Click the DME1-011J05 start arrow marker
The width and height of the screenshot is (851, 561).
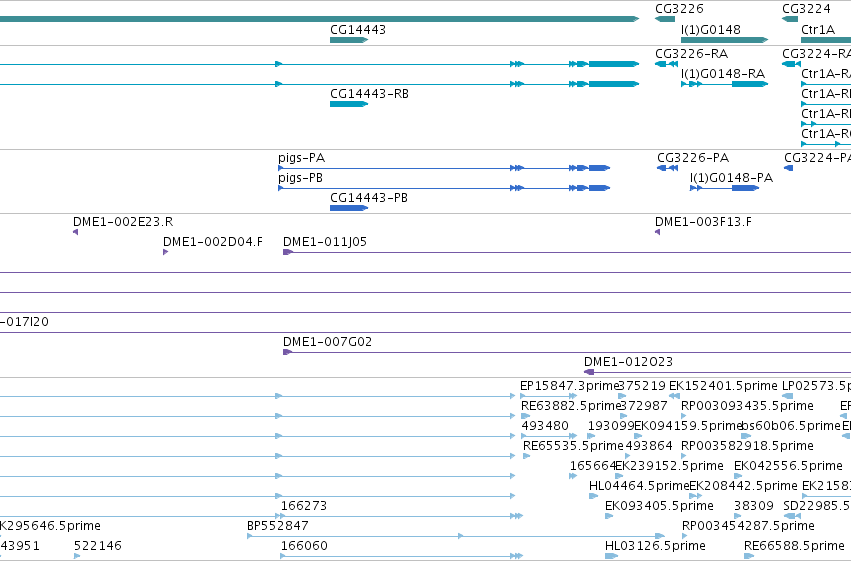(x=288, y=252)
